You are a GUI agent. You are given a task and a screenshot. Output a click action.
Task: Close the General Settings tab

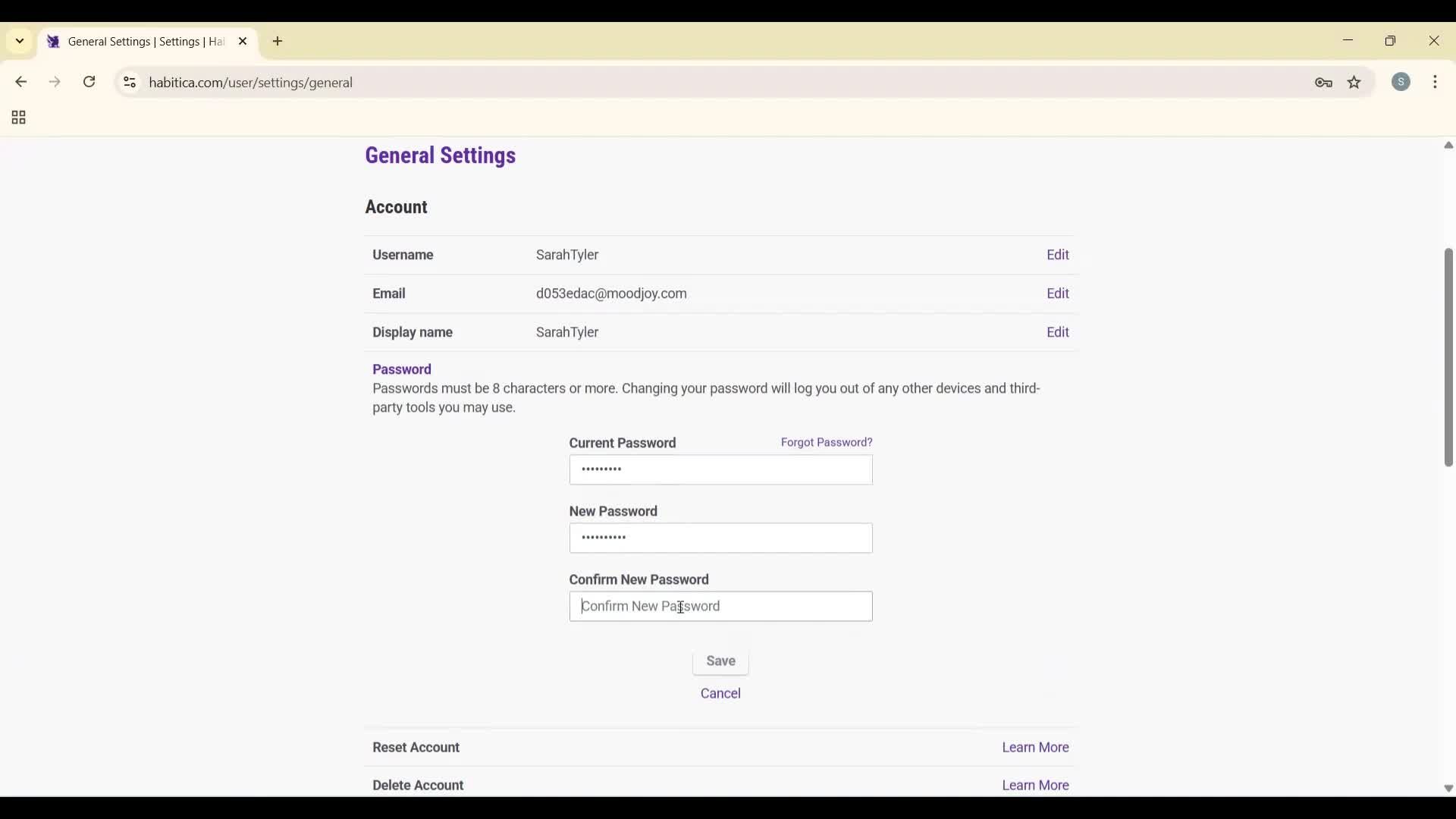click(243, 41)
